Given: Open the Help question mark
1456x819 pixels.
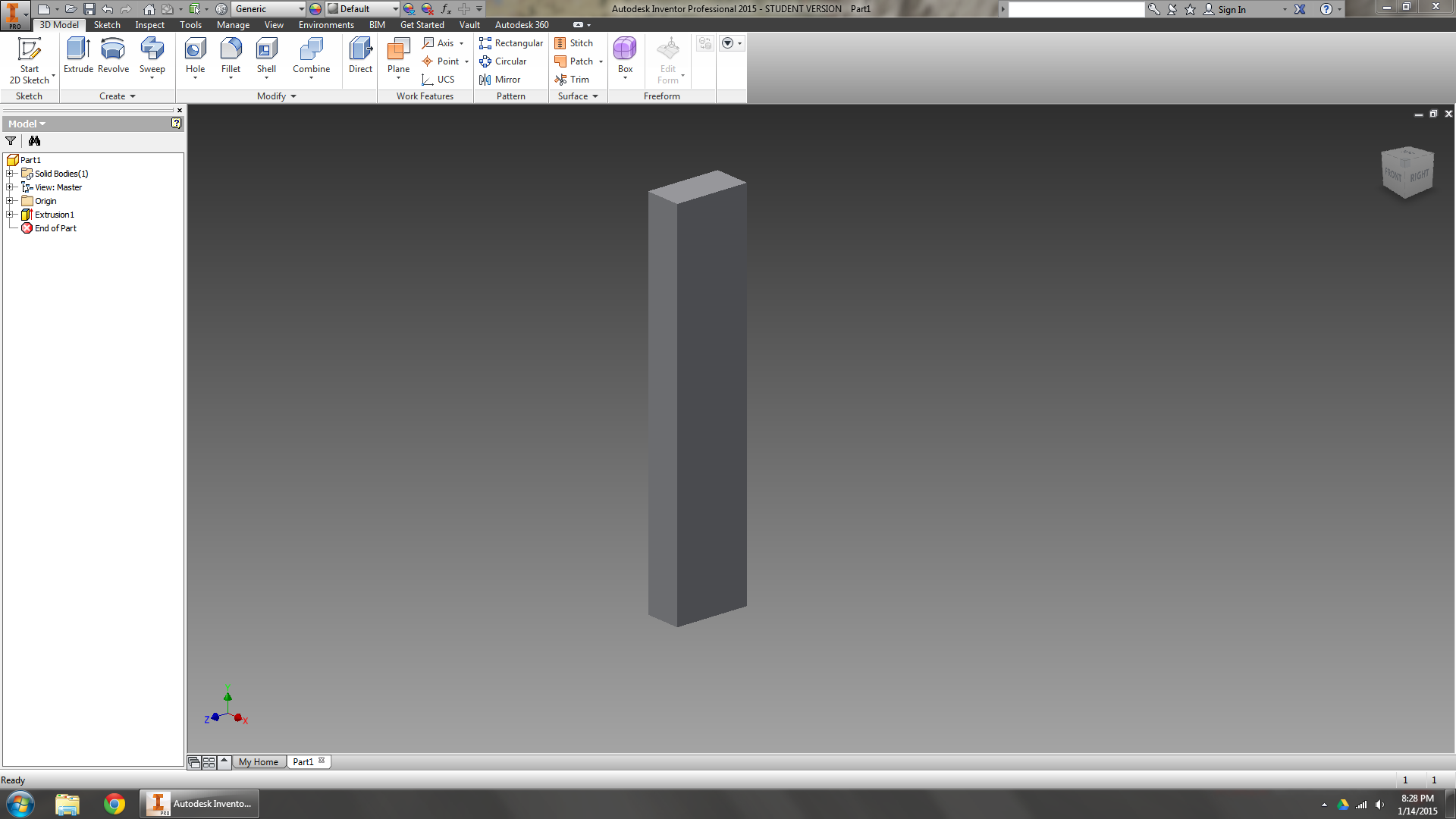Looking at the screenshot, I should point(1326,9).
